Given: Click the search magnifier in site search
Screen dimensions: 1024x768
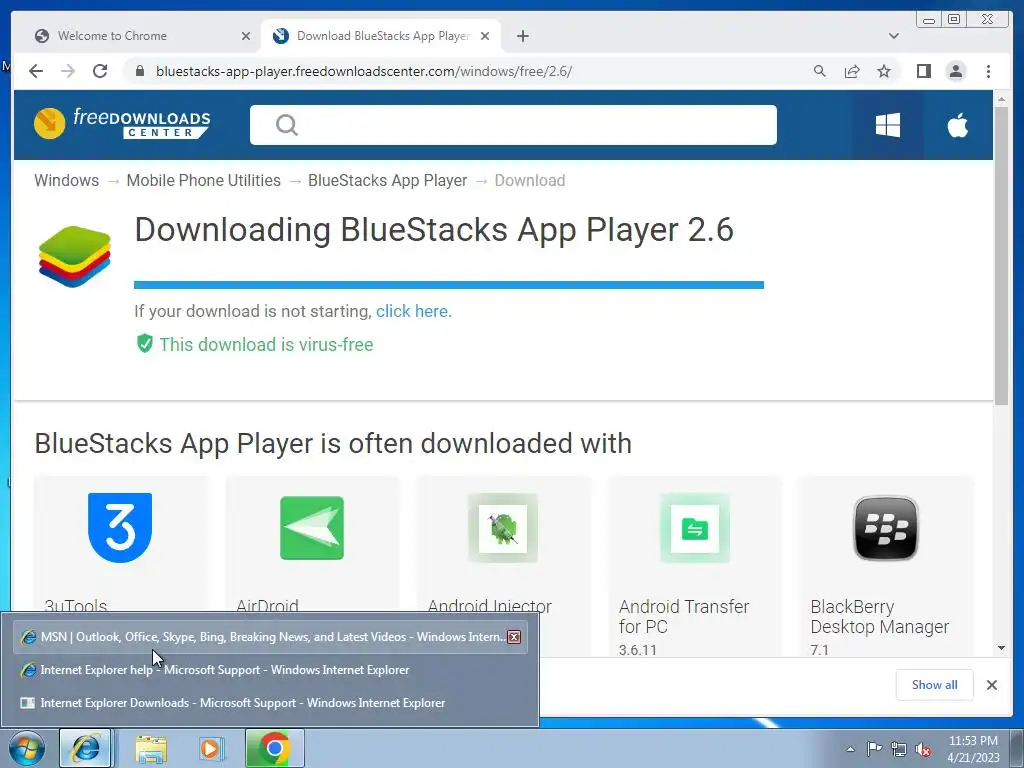Looking at the screenshot, I should 286,125.
